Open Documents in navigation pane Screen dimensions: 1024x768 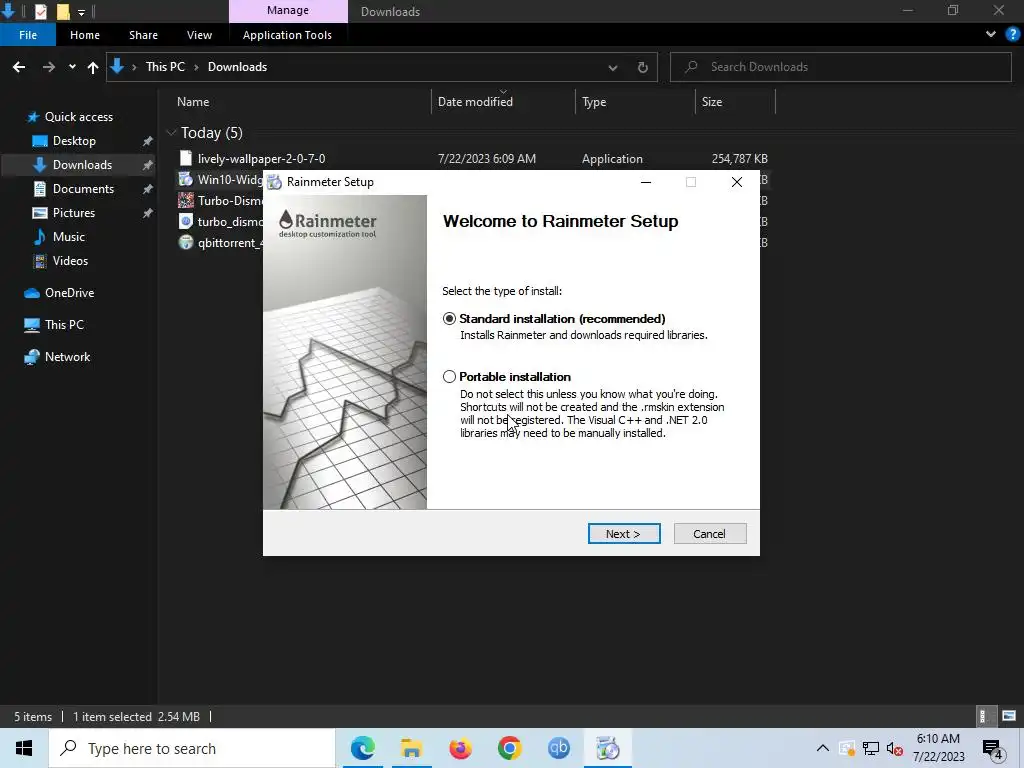coord(83,189)
